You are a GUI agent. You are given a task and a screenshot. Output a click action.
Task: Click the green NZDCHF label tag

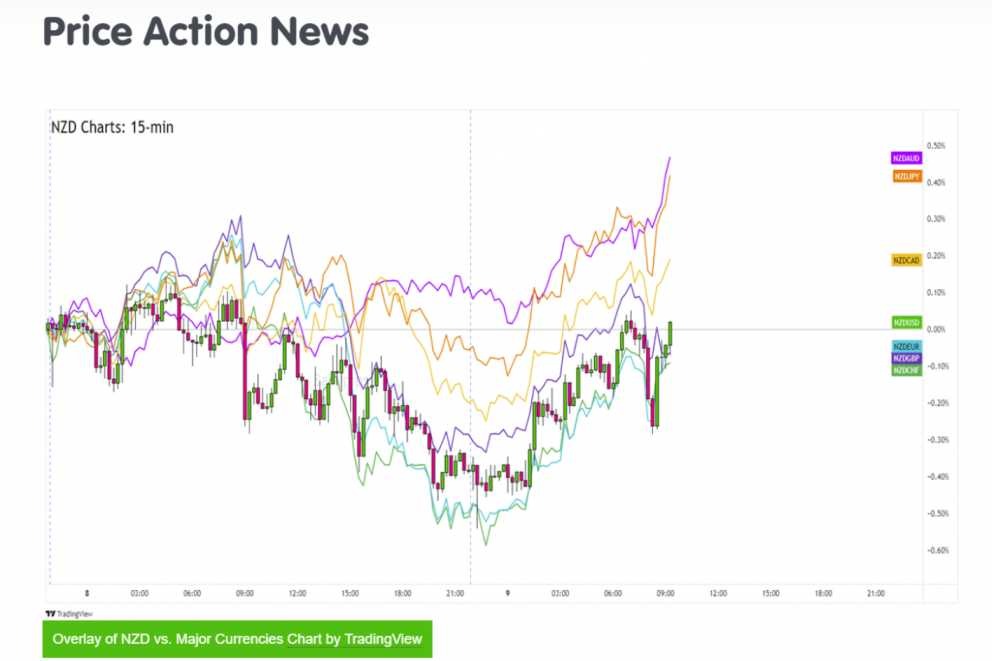pyautogui.click(x=906, y=370)
